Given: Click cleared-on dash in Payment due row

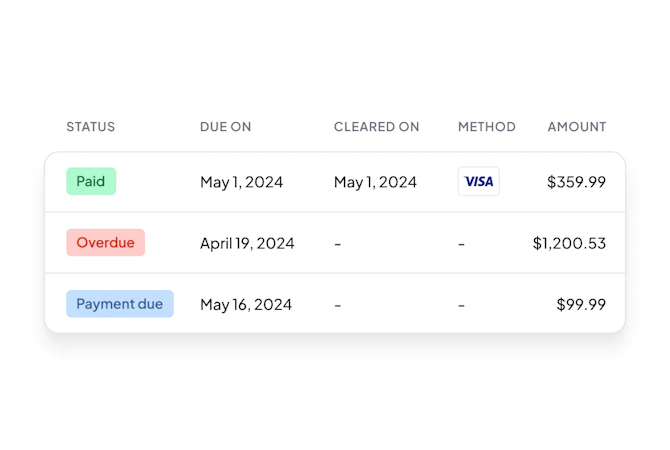Looking at the screenshot, I should [338, 304].
